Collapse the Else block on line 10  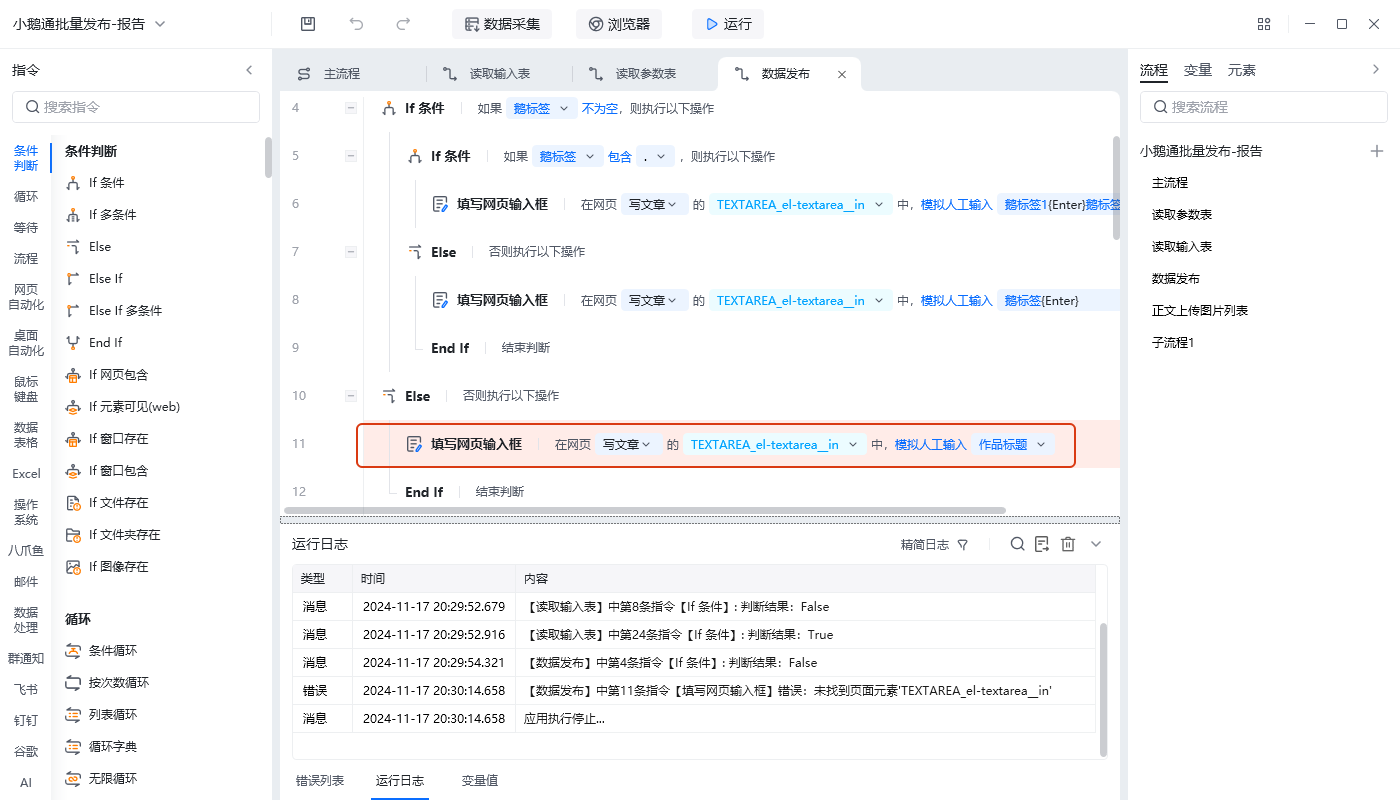[x=351, y=396]
